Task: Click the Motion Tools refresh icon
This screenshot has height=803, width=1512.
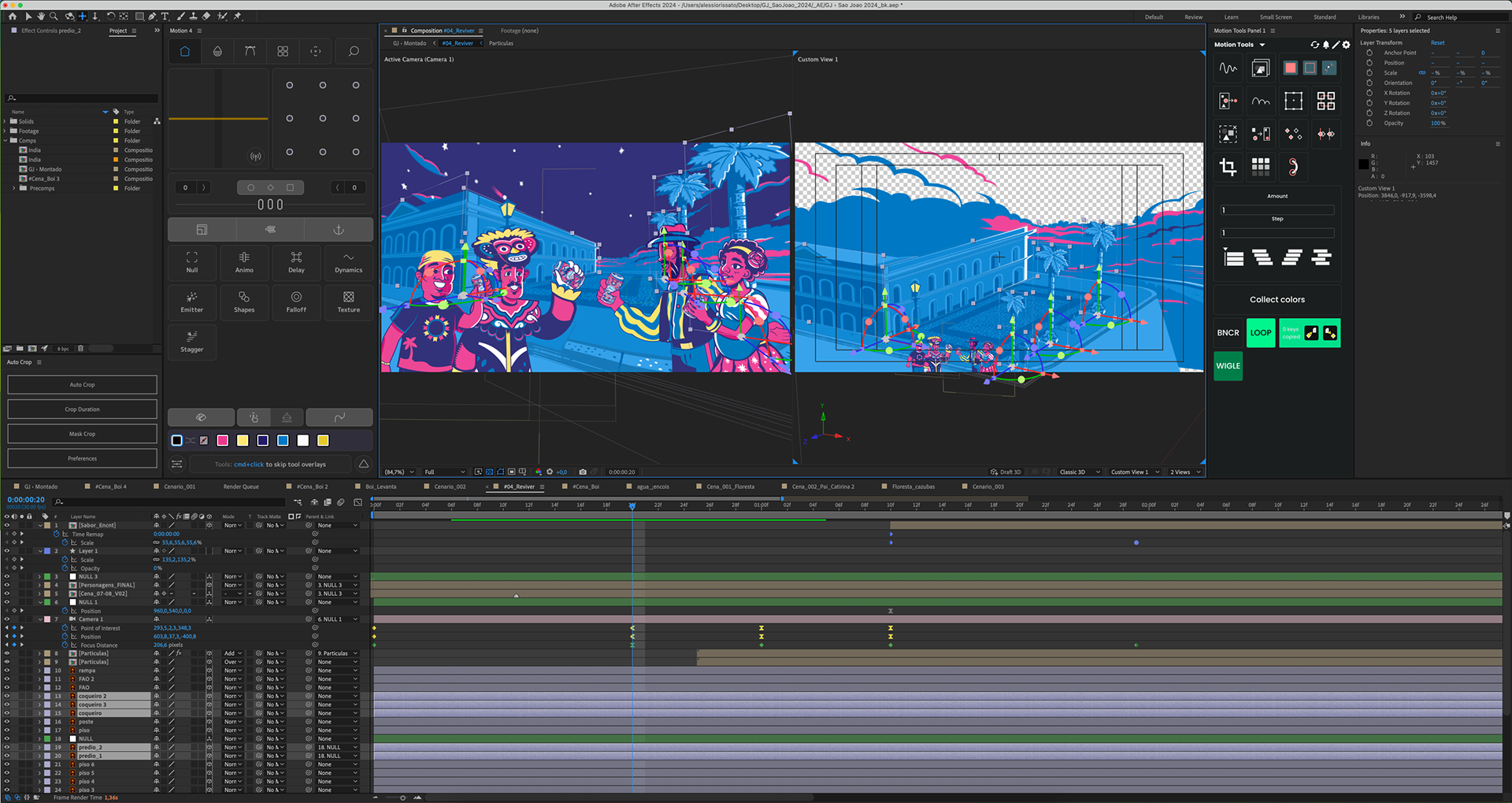Action: (1314, 45)
